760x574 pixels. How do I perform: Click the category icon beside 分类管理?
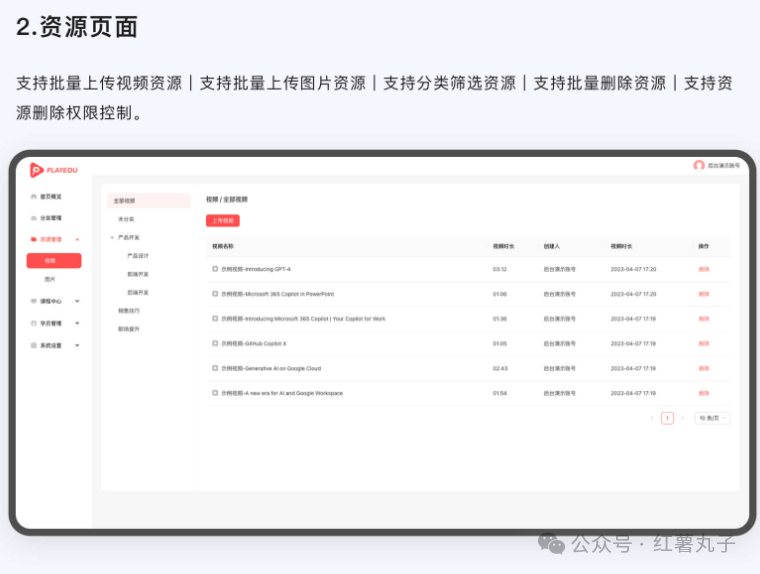coord(34,218)
